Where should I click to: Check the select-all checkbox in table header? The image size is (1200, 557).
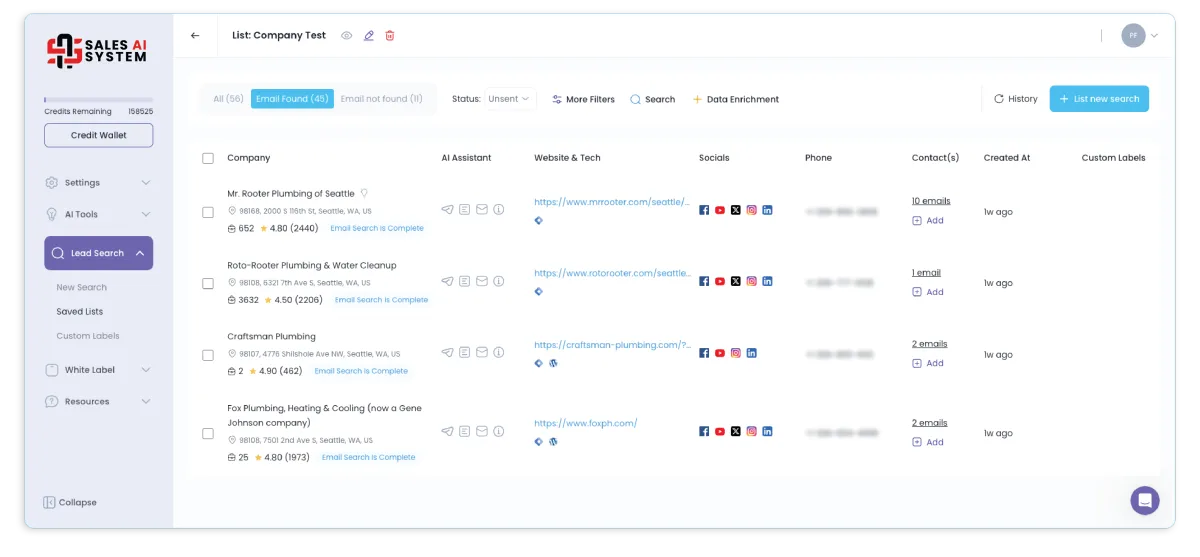click(x=208, y=158)
